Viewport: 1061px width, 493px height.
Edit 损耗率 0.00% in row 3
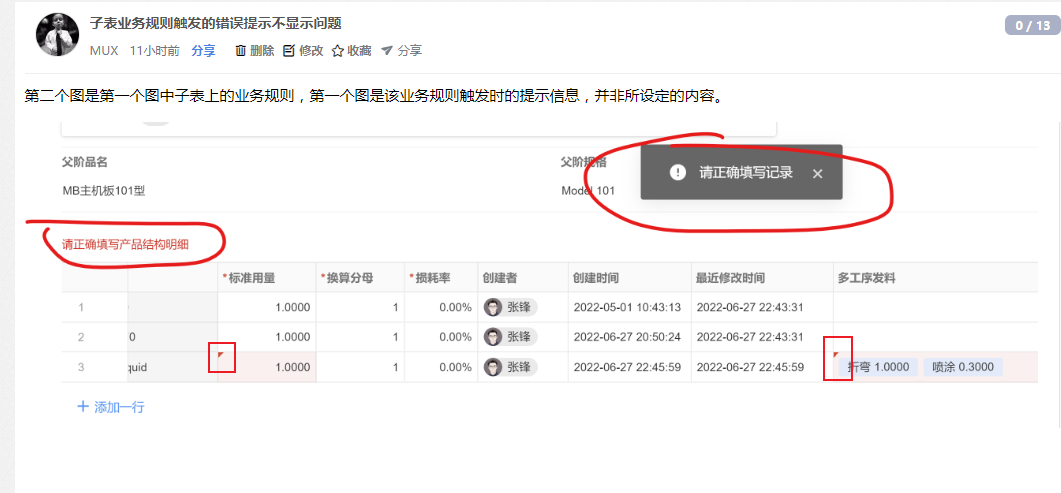[441, 367]
